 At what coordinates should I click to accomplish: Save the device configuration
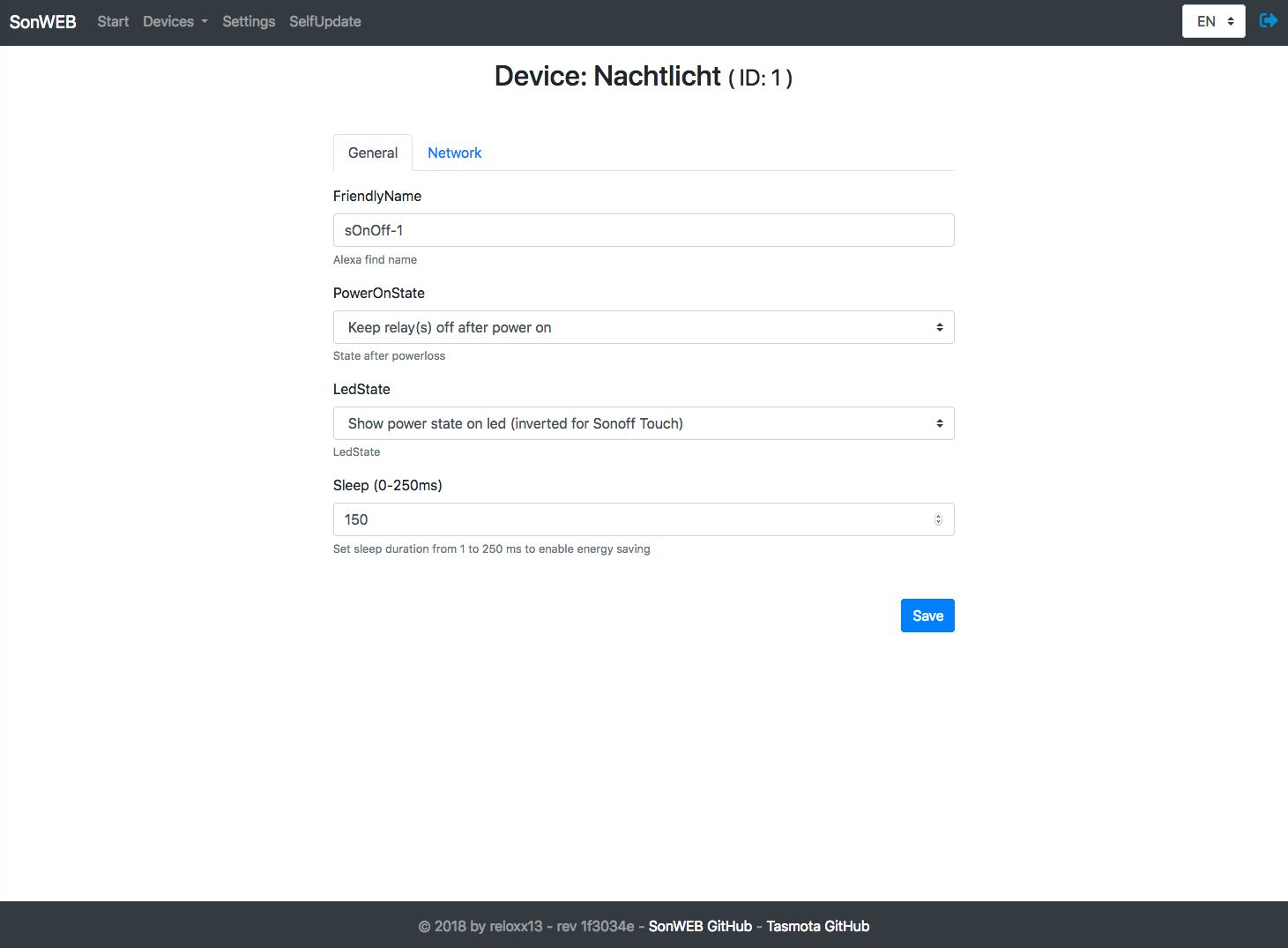coord(927,616)
